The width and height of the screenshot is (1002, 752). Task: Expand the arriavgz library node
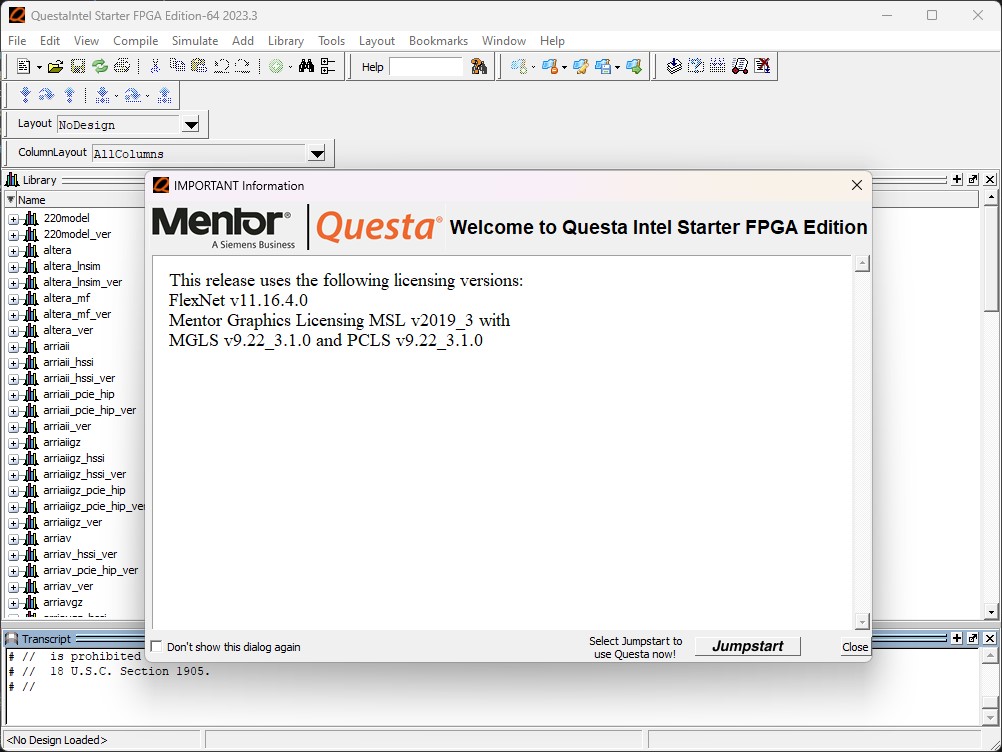(13, 603)
